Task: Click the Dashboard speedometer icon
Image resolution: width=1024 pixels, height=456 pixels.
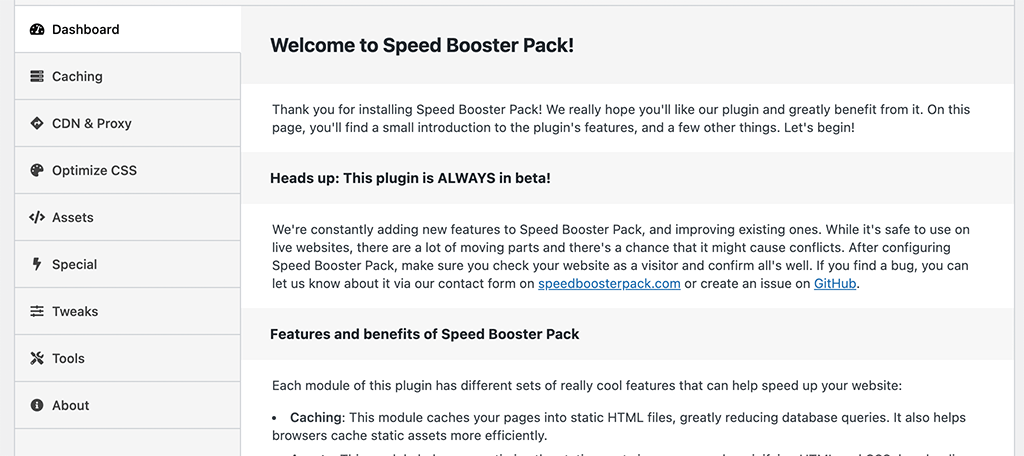Action: pos(37,29)
